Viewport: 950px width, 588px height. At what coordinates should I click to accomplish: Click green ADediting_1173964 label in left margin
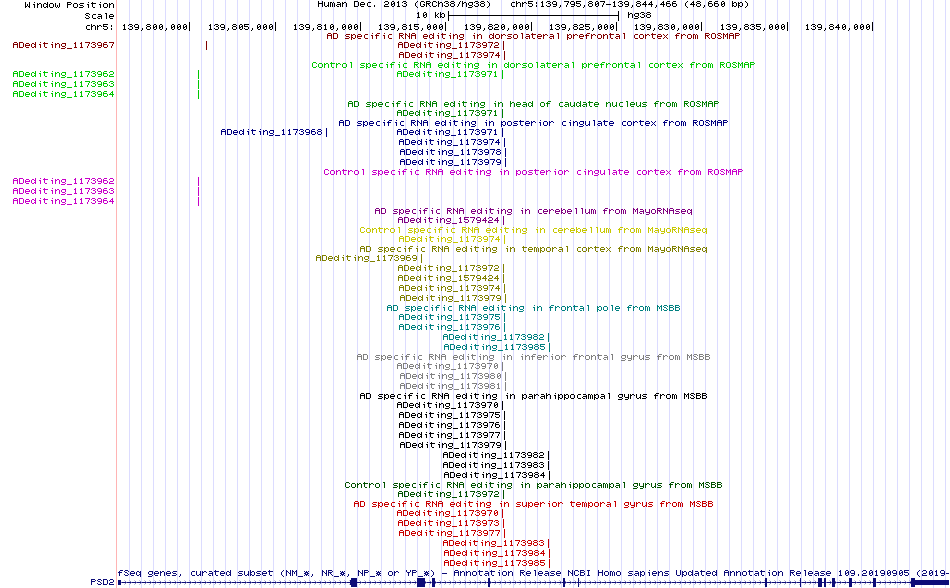click(64, 94)
